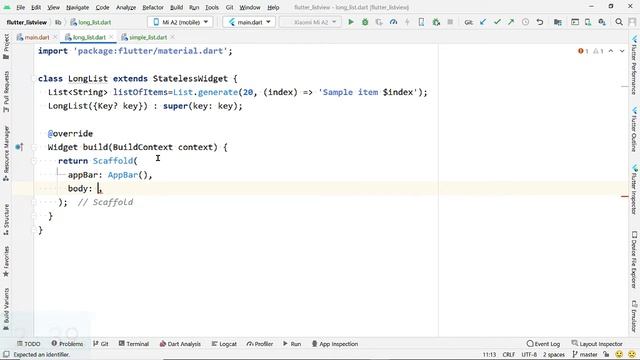
Task: Click the error count indicator in editor
Action: 583,51
